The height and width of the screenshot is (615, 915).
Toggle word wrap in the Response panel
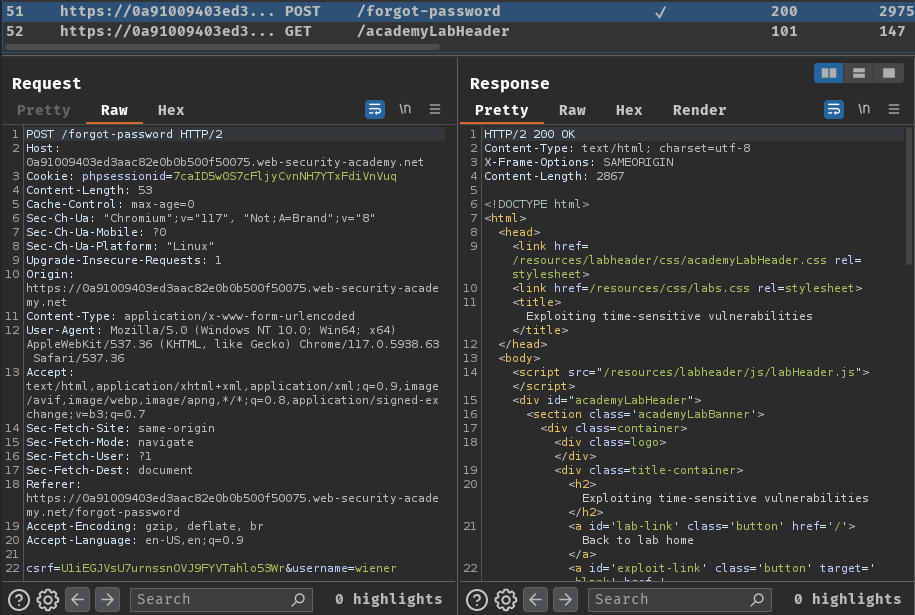click(x=834, y=109)
